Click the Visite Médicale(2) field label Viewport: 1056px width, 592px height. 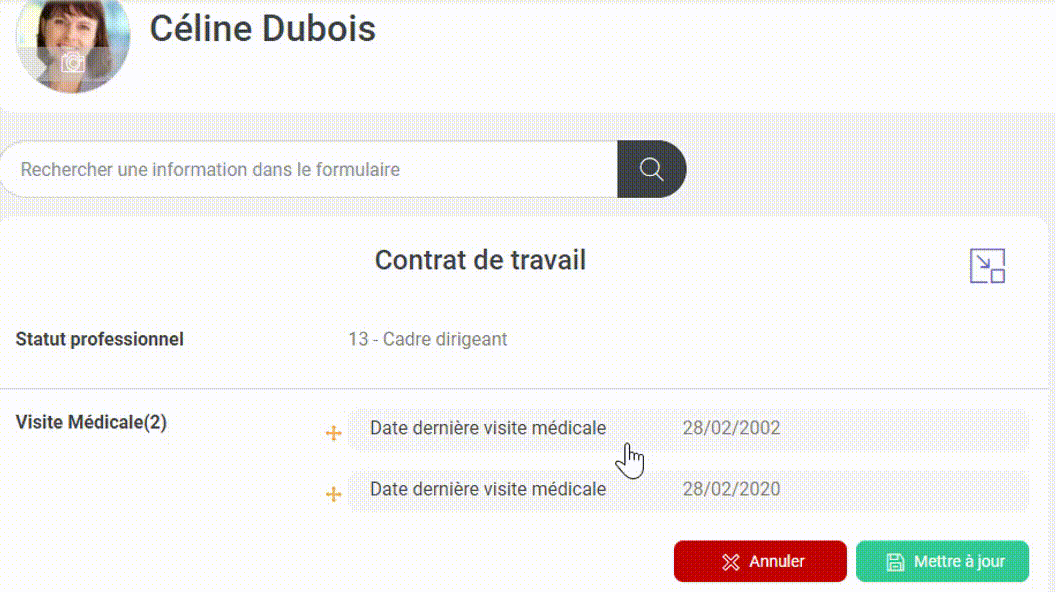pyautogui.click(x=91, y=422)
